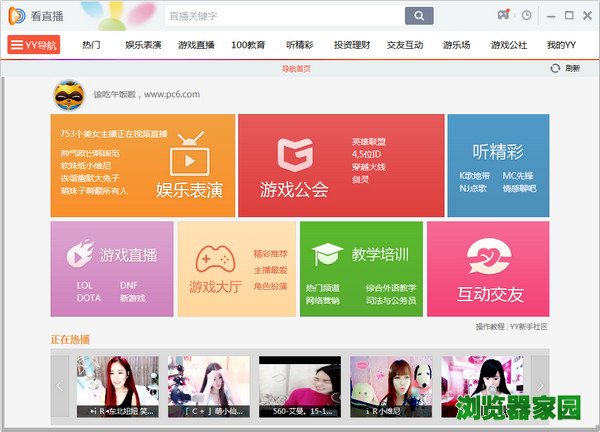Click the 刷新 refresh icon
The image size is (600, 432).
pyautogui.click(x=555, y=68)
